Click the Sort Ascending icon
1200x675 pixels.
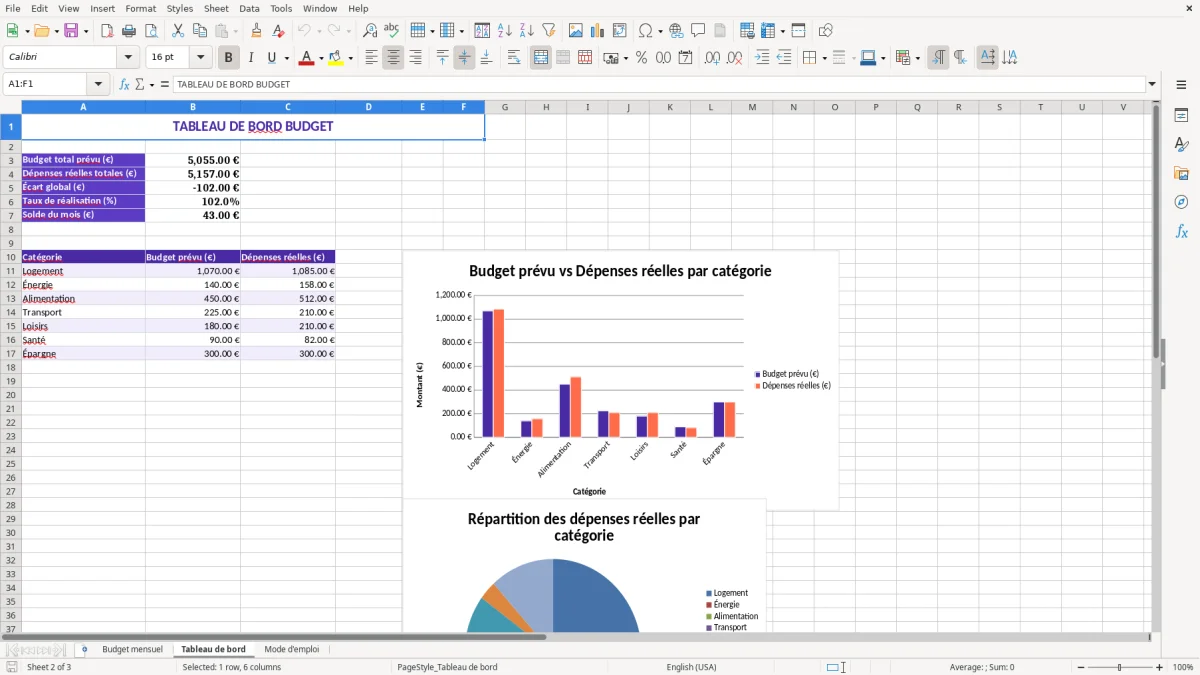click(x=505, y=31)
